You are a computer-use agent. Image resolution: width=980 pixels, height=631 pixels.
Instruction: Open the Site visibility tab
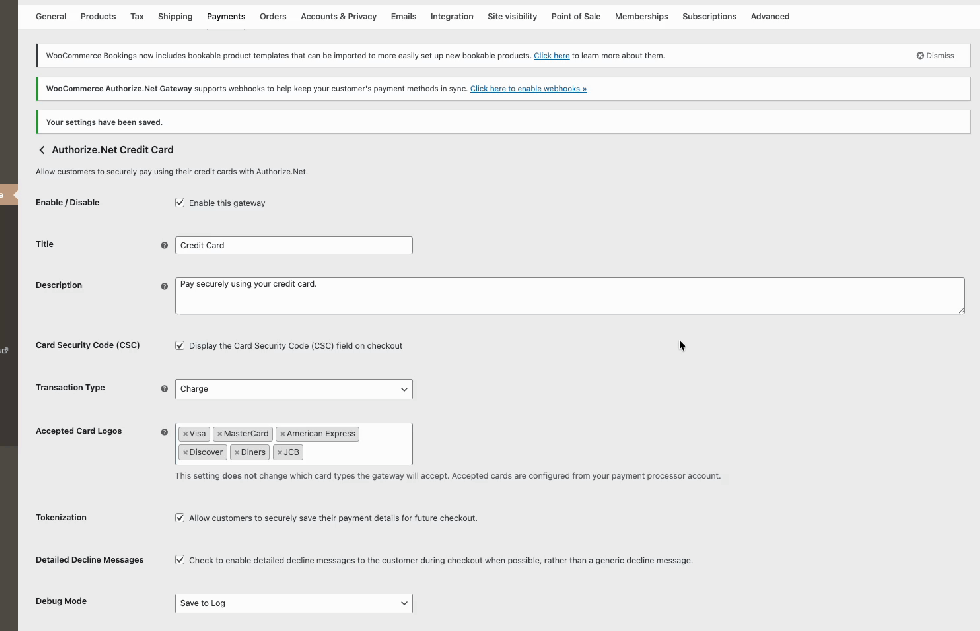click(x=512, y=16)
